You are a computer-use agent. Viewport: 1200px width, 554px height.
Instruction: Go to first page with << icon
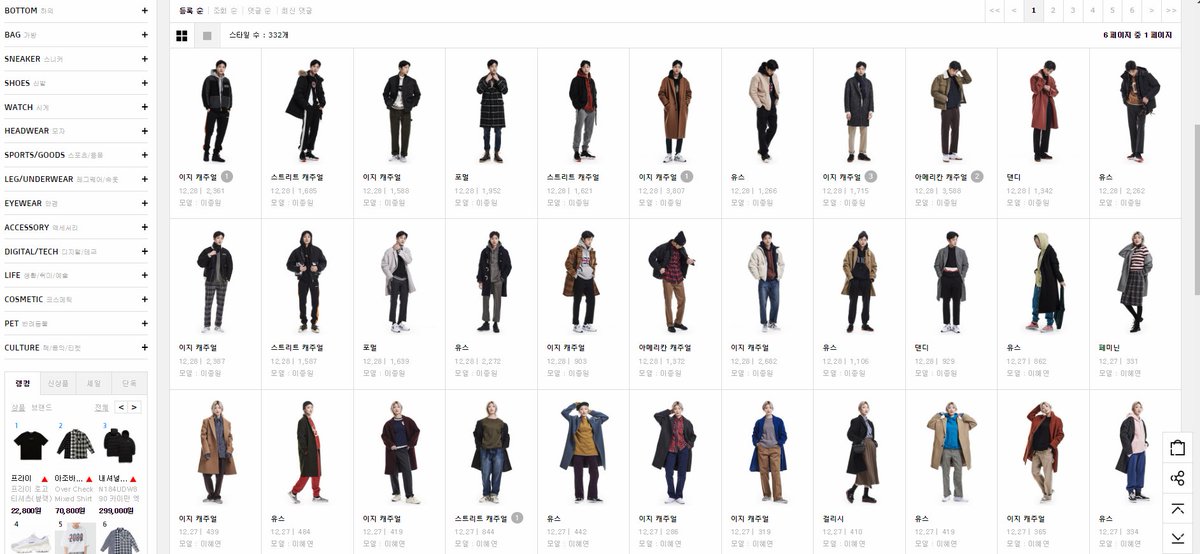[x=994, y=10]
